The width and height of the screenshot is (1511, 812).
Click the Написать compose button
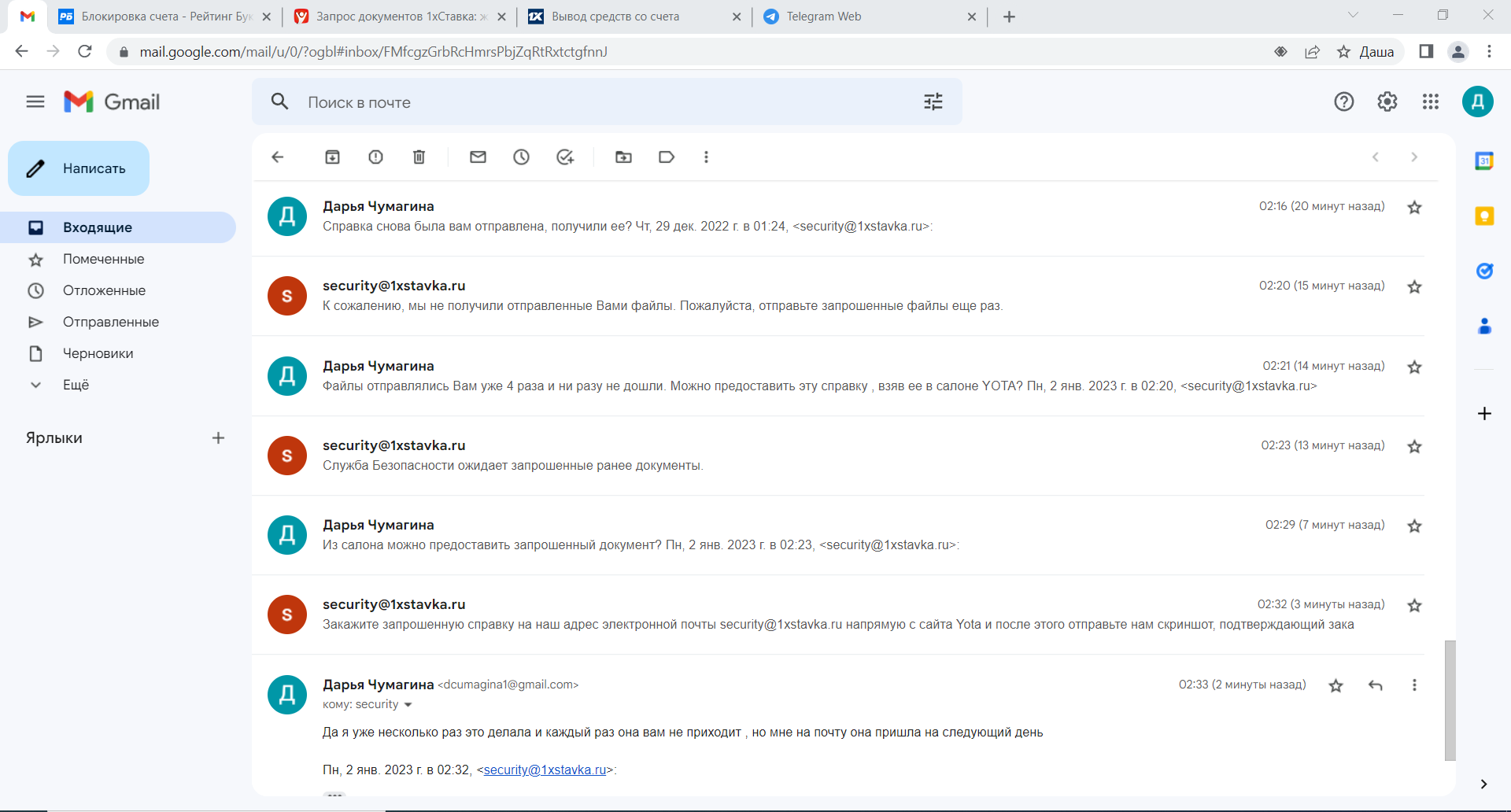click(x=79, y=168)
